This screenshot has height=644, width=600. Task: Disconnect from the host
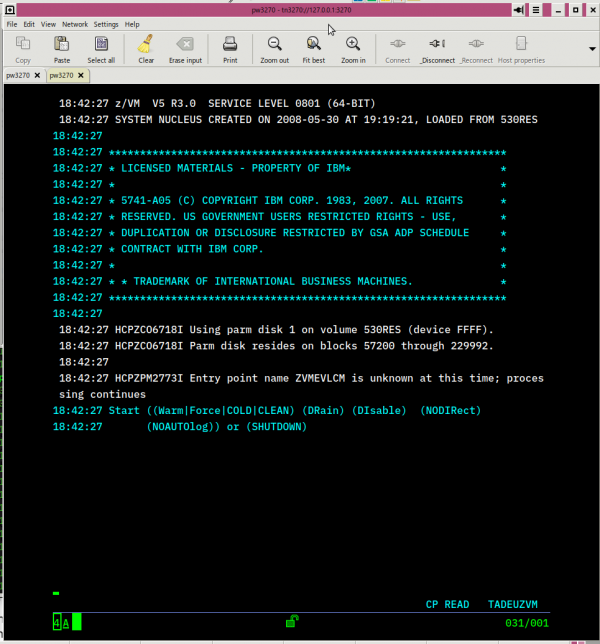(437, 49)
